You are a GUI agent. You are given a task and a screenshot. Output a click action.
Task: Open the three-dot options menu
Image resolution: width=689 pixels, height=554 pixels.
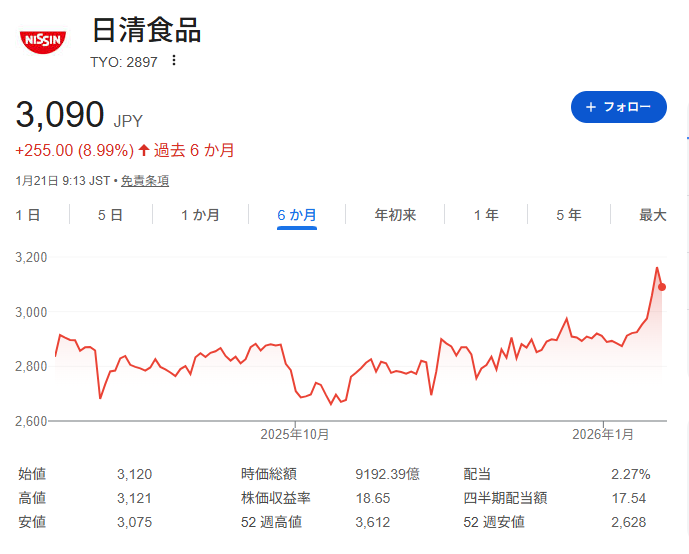pyautogui.click(x=174, y=61)
